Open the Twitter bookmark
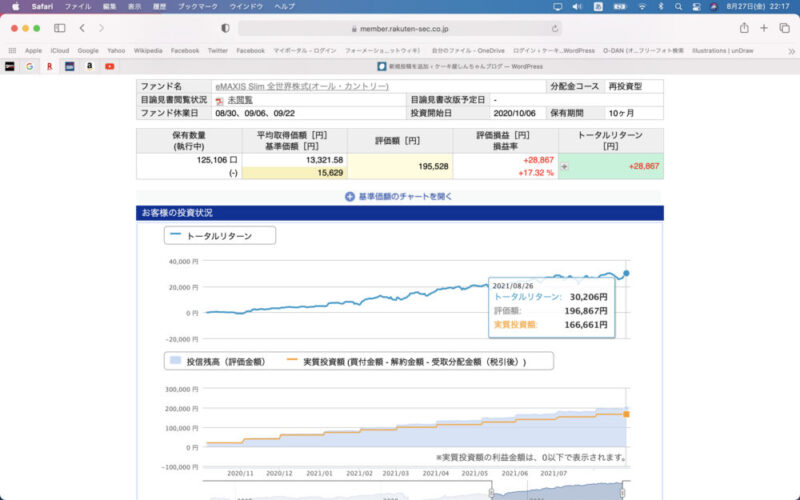800x500 pixels. pyautogui.click(x=217, y=51)
